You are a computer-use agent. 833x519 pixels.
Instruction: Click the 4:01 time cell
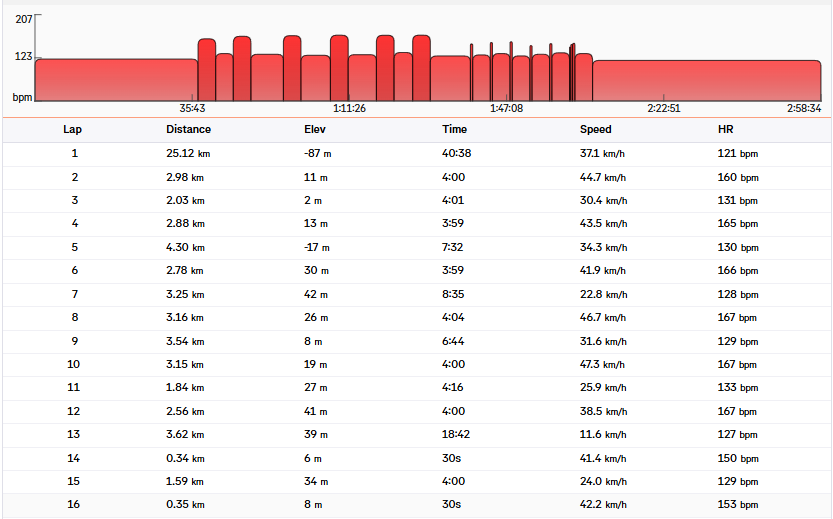tap(453, 200)
